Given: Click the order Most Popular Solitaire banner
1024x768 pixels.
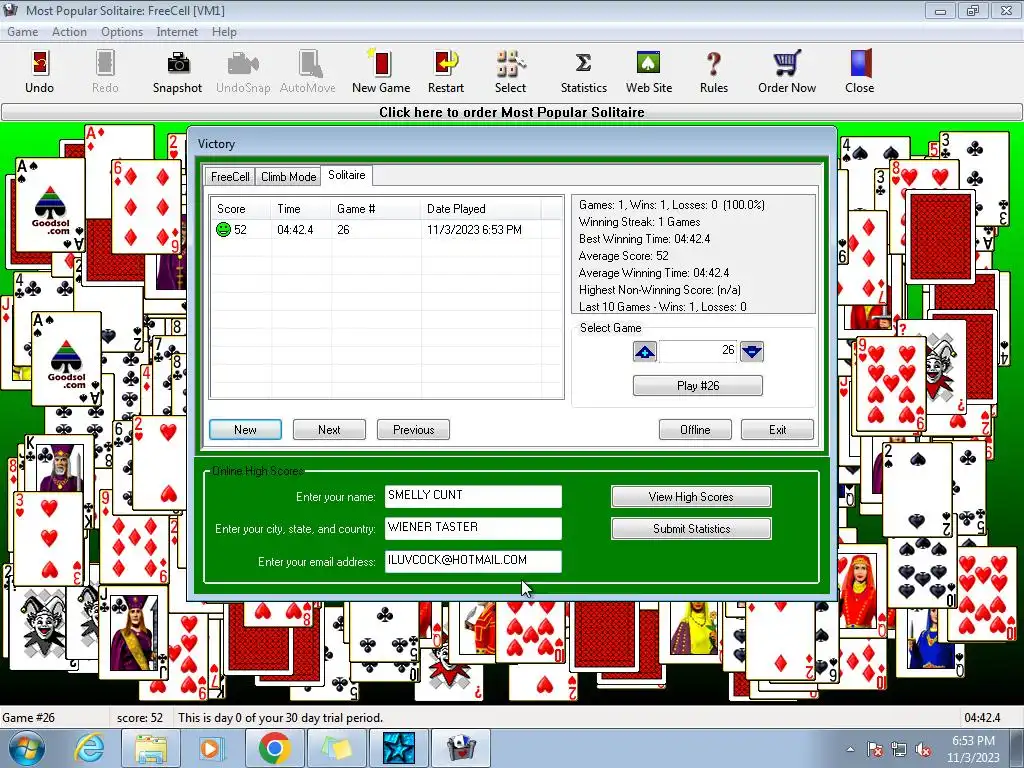Looking at the screenshot, I should [511, 112].
